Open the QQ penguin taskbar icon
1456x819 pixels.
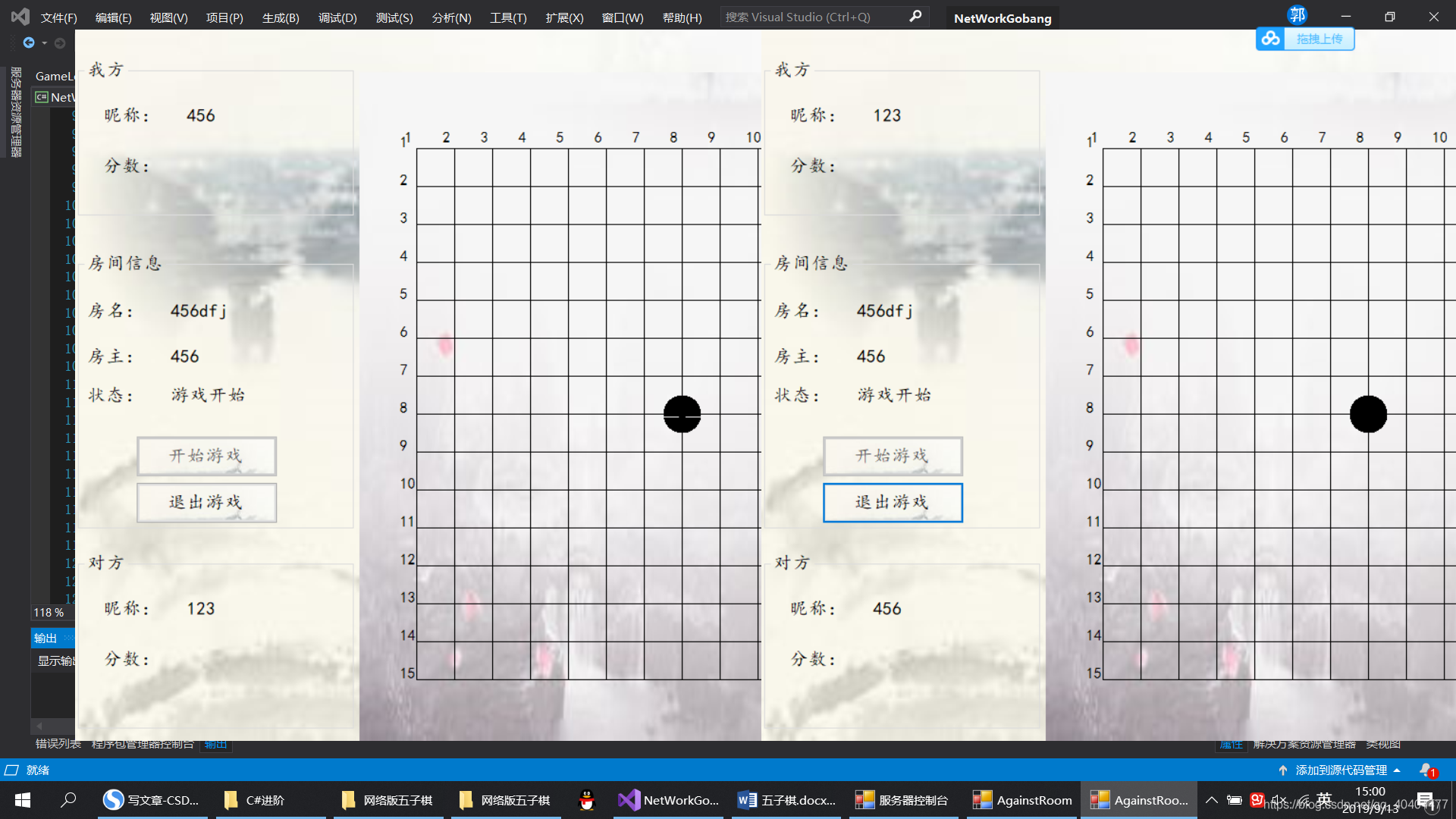[586, 800]
